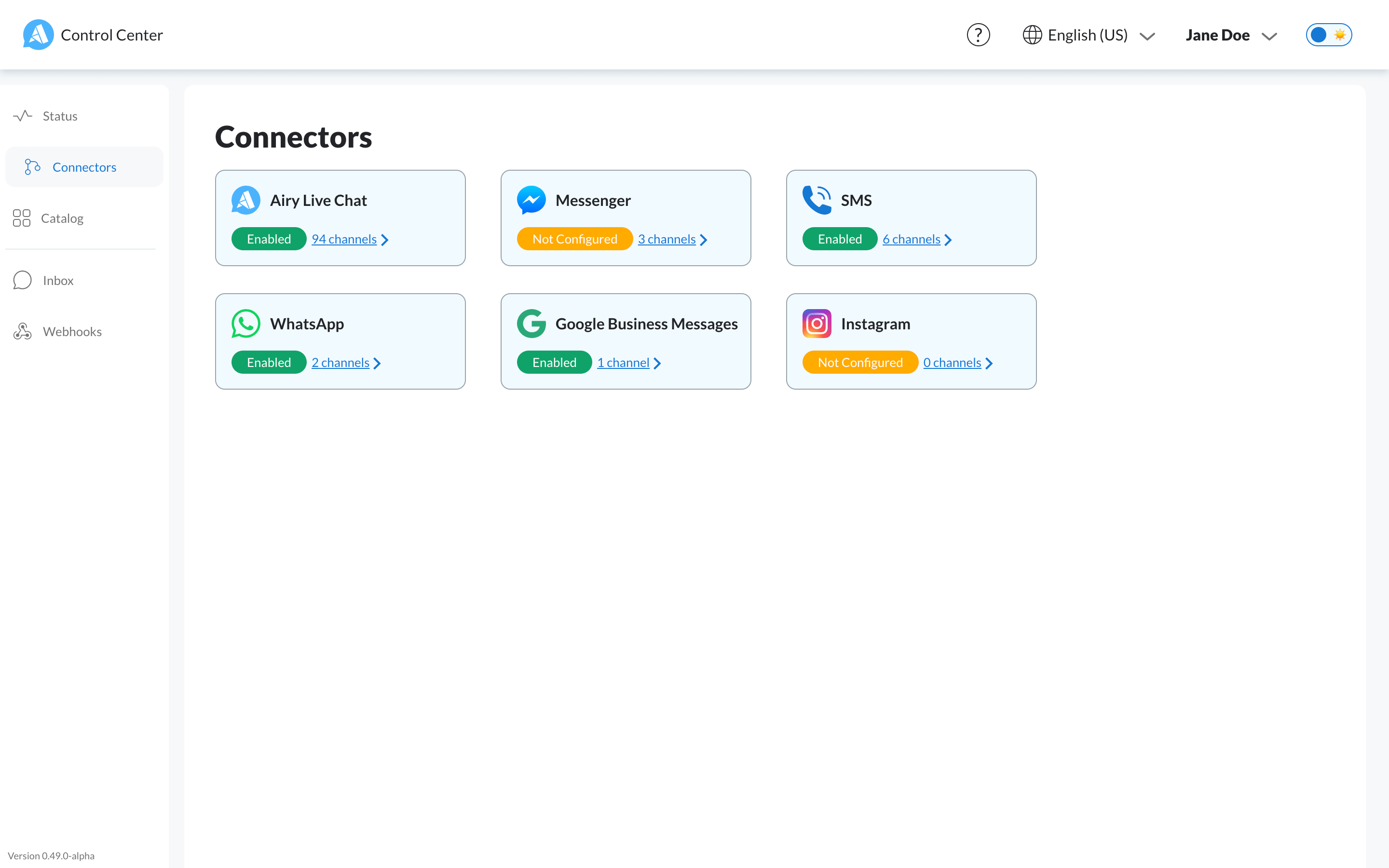1389x868 pixels.
Task: Open Status in the sidebar
Action: pos(60,116)
